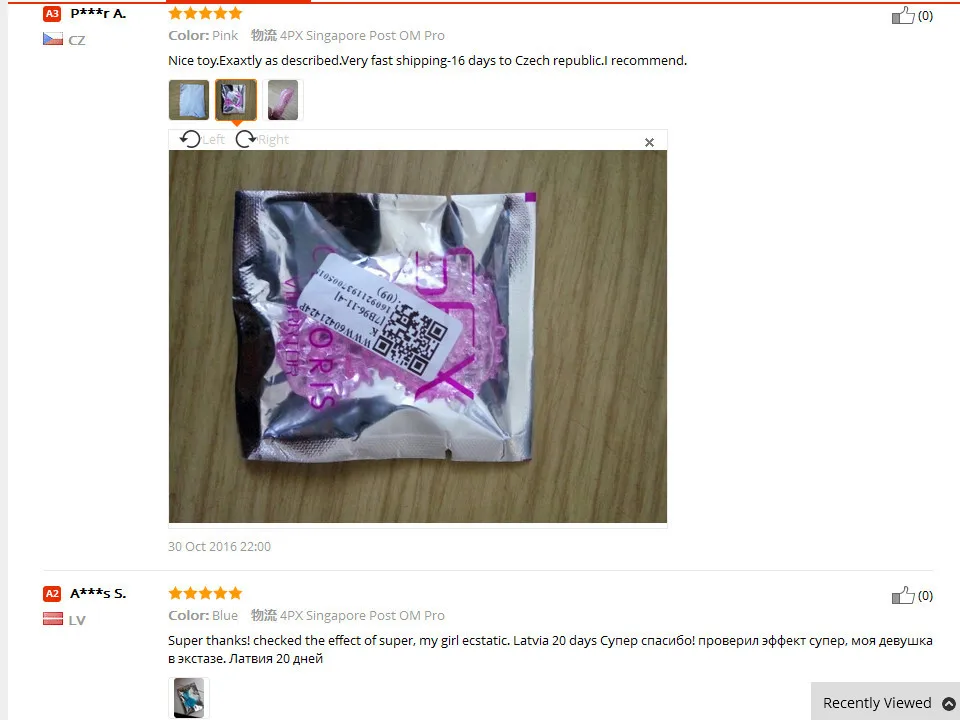Click the Latvia flag icon
Image resolution: width=960 pixels, height=720 pixels.
pos(53,619)
